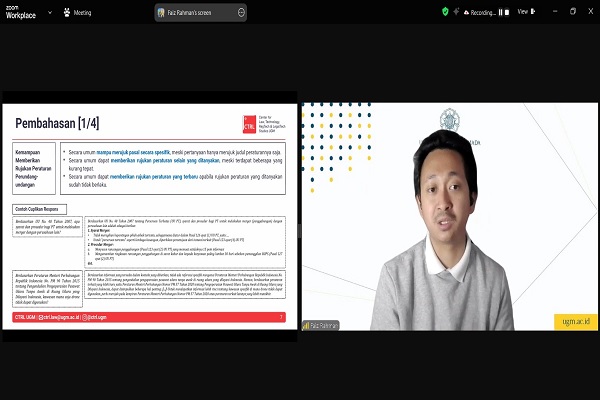
Task: Pause the recording
Action: 500,13
